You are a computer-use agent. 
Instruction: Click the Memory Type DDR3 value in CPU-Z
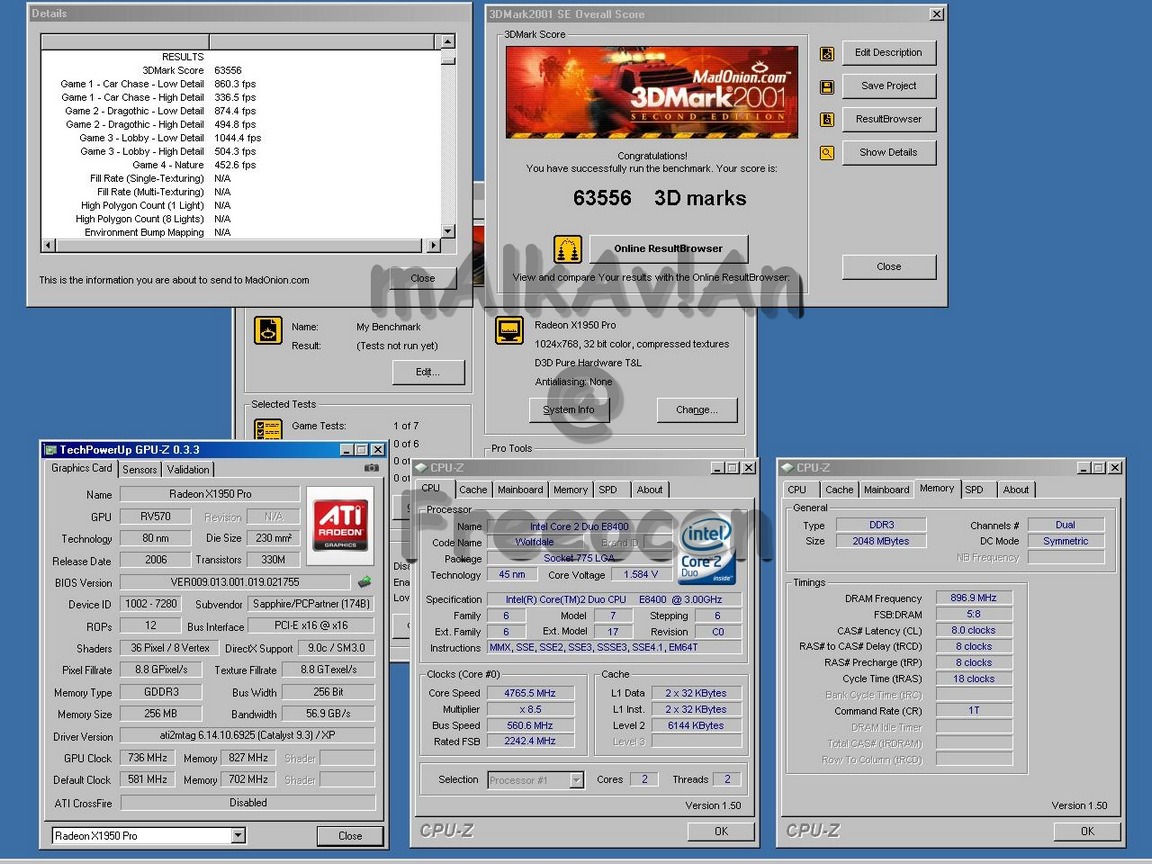[x=882, y=525]
